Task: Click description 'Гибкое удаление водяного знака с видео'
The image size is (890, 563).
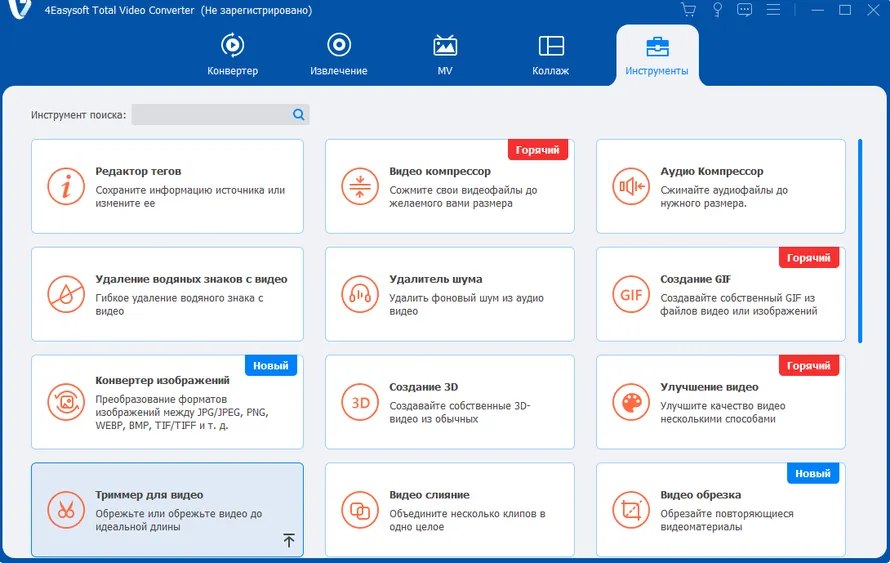Action: pyautogui.click(x=179, y=304)
